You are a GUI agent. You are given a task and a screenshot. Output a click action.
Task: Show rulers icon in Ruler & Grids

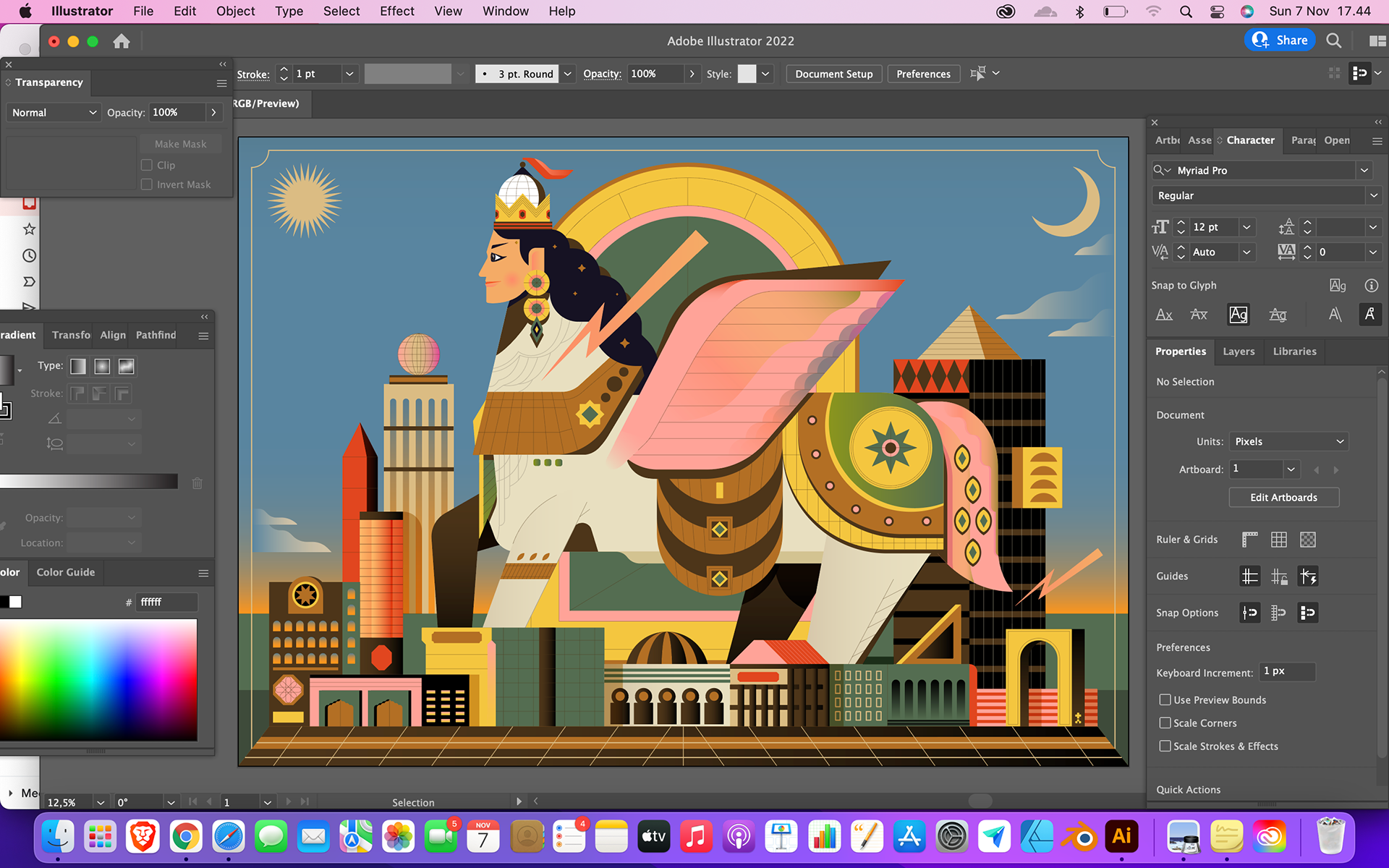(1249, 540)
